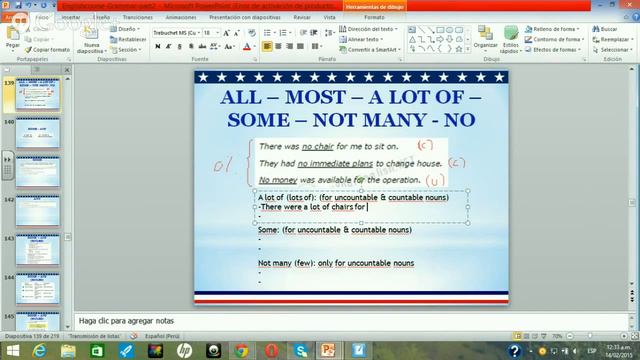
Task: Click the line spacing icon
Action: (x=329, y=33)
